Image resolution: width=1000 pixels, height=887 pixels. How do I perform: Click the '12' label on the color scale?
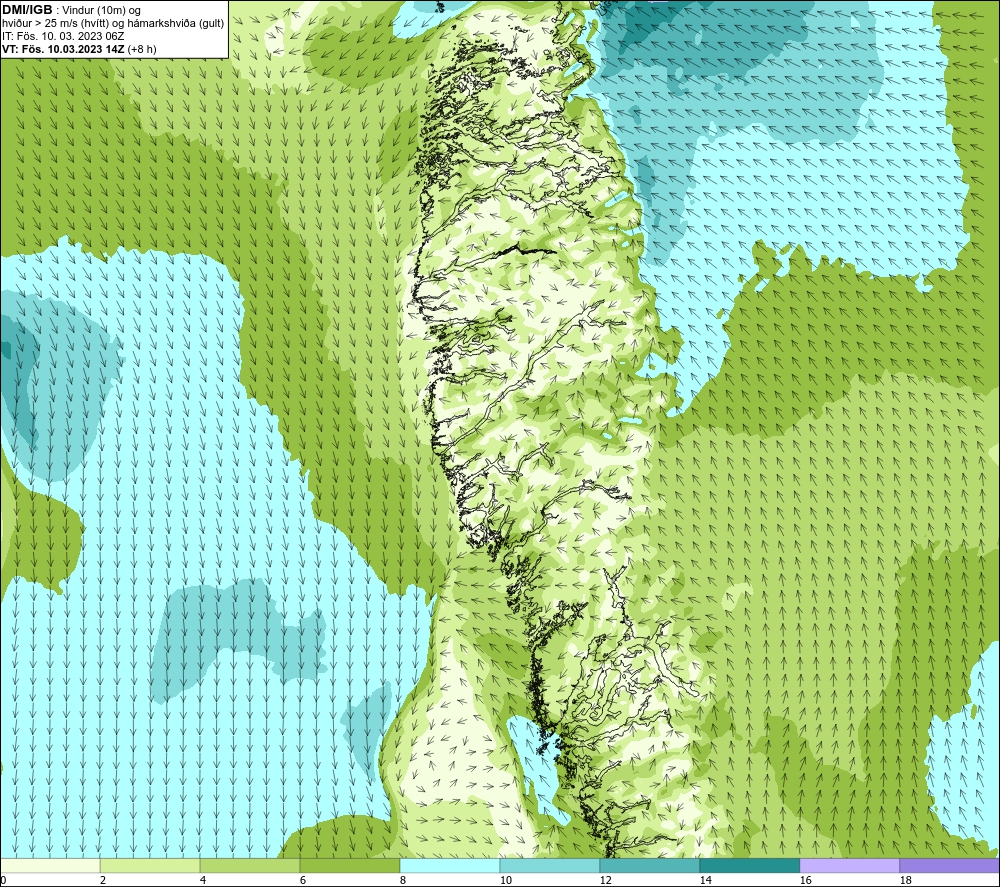tap(606, 881)
